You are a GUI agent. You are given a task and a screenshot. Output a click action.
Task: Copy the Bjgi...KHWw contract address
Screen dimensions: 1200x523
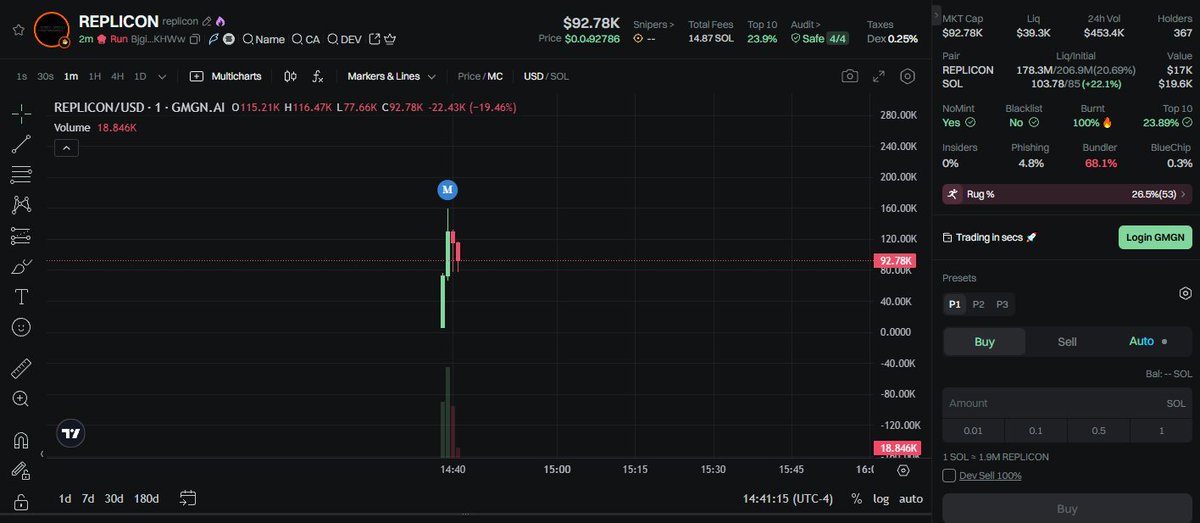pos(196,39)
